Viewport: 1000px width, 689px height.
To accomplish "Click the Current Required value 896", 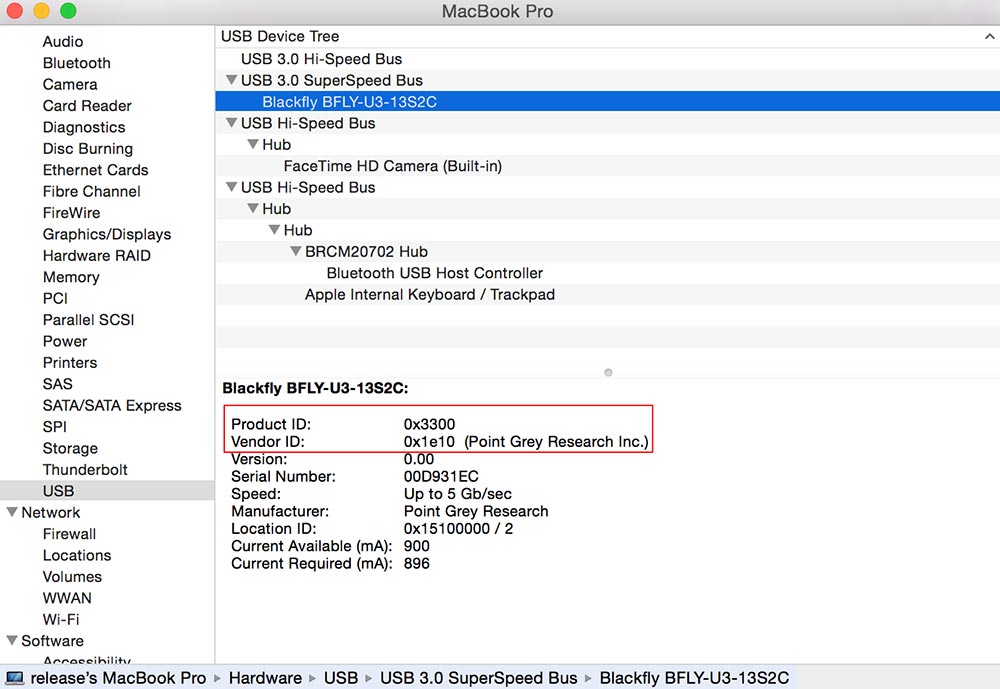I will 416,563.
